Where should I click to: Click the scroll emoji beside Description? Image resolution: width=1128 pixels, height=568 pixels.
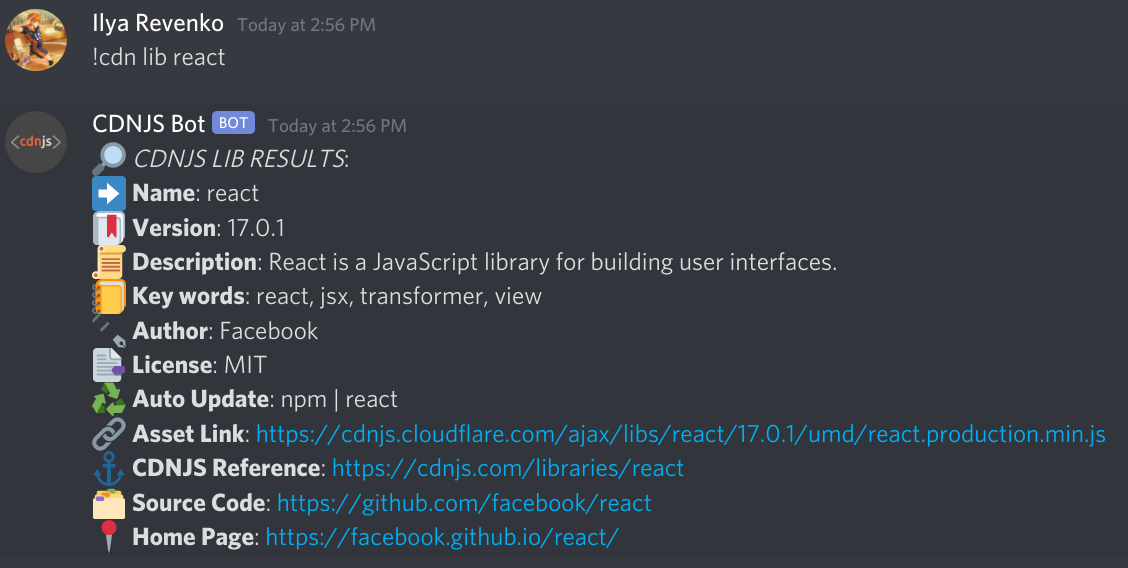click(109, 262)
